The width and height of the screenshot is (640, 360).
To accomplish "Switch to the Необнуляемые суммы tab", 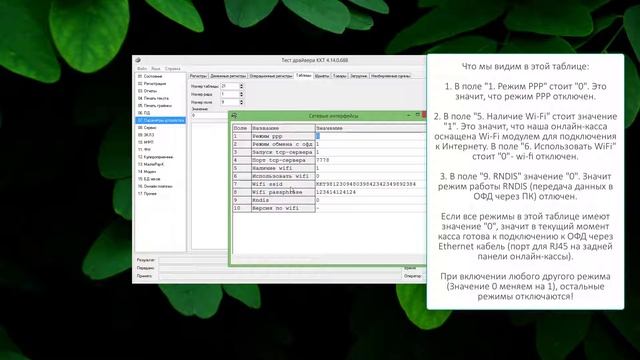I will click(x=391, y=76).
